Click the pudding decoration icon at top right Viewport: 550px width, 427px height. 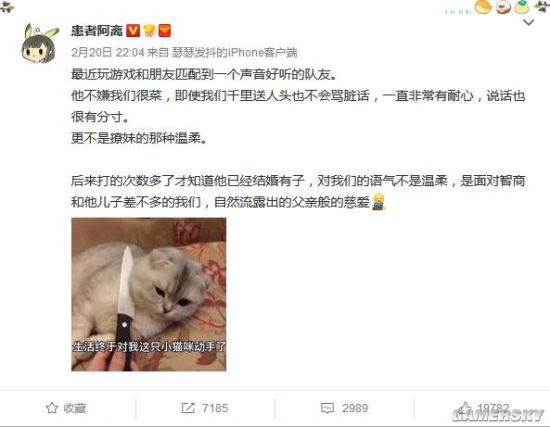(522, 7)
